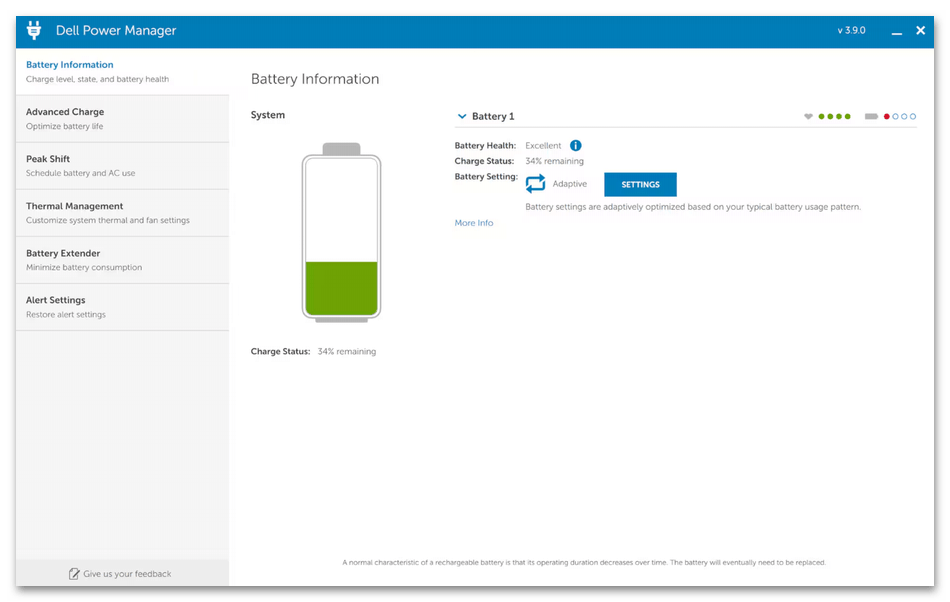950x602 pixels.
Task: Click the red charge level indicator dot
Action: coord(886,116)
